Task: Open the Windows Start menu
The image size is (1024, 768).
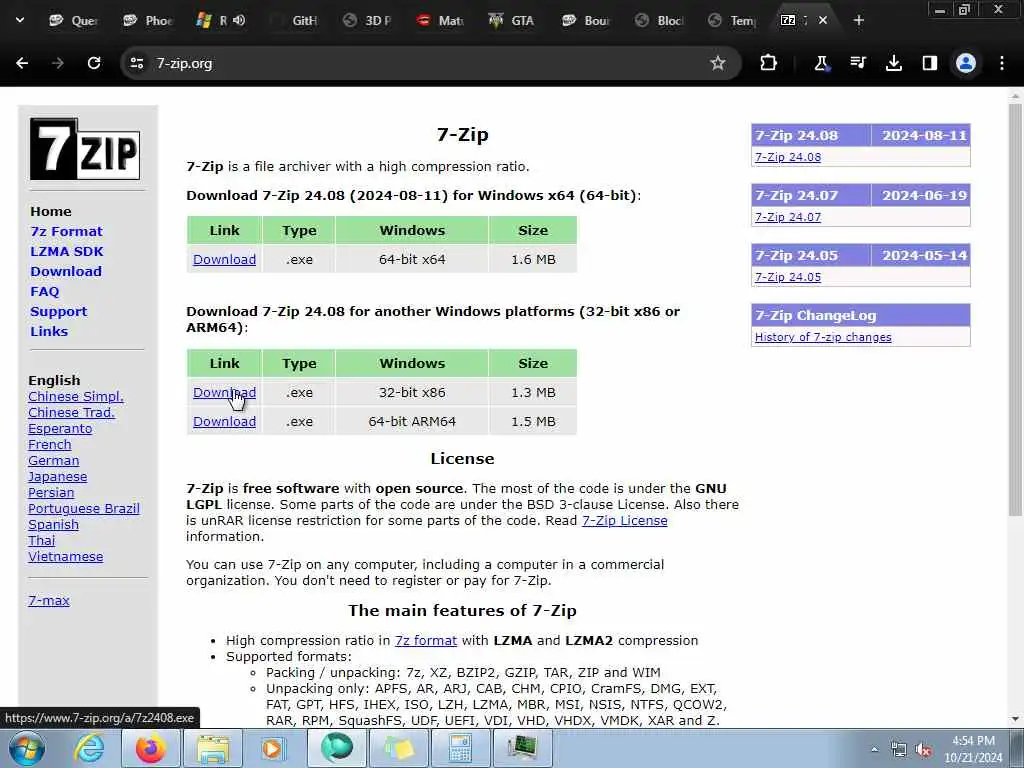Action: tap(27, 748)
